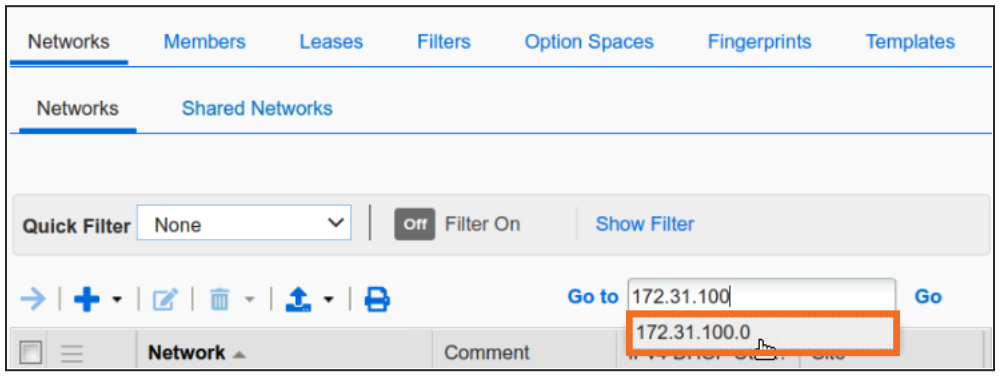Image resolution: width=999 pixels, height=376 pixels.
Task: Click the three-line column menu icon
Action: [x=71, y=353]
